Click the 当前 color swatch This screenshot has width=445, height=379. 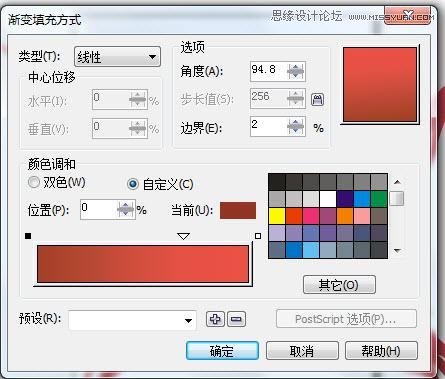(238, 210)
